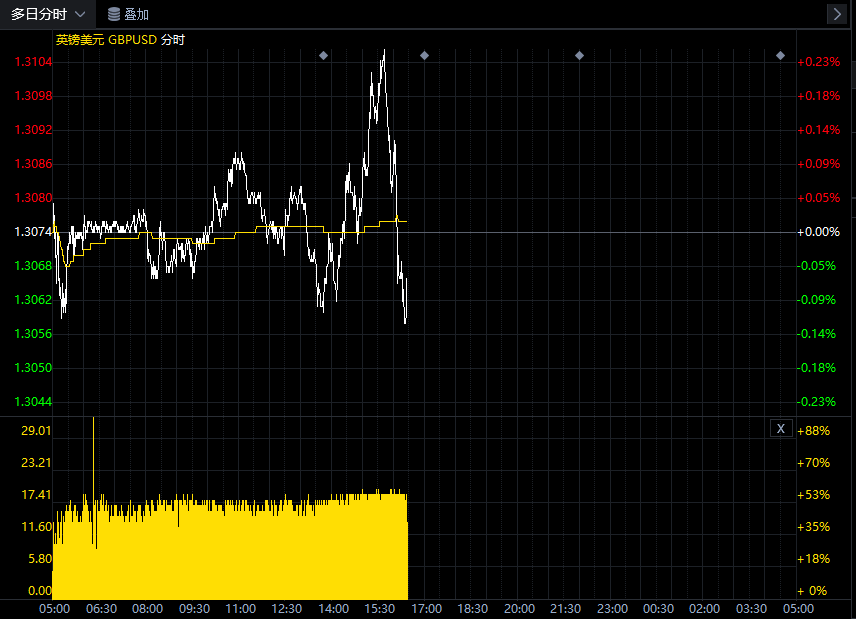
Task: Select the 1.3074 baseline price label
Action: (33, 232)
